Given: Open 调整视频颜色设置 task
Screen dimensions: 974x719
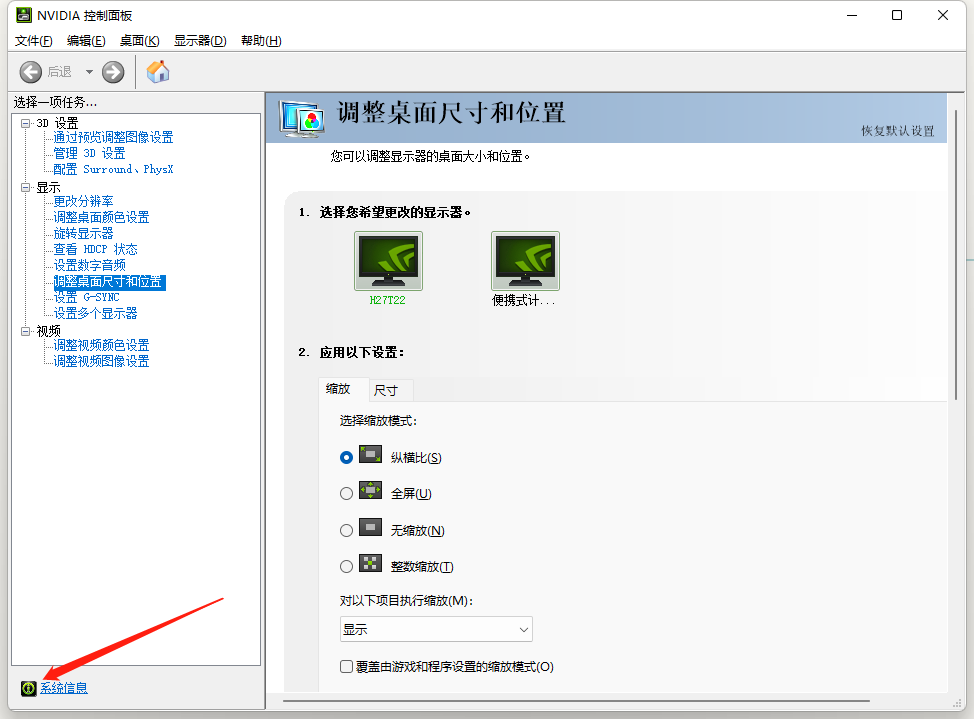Looking at the screenshot, I should pos(101,346).
